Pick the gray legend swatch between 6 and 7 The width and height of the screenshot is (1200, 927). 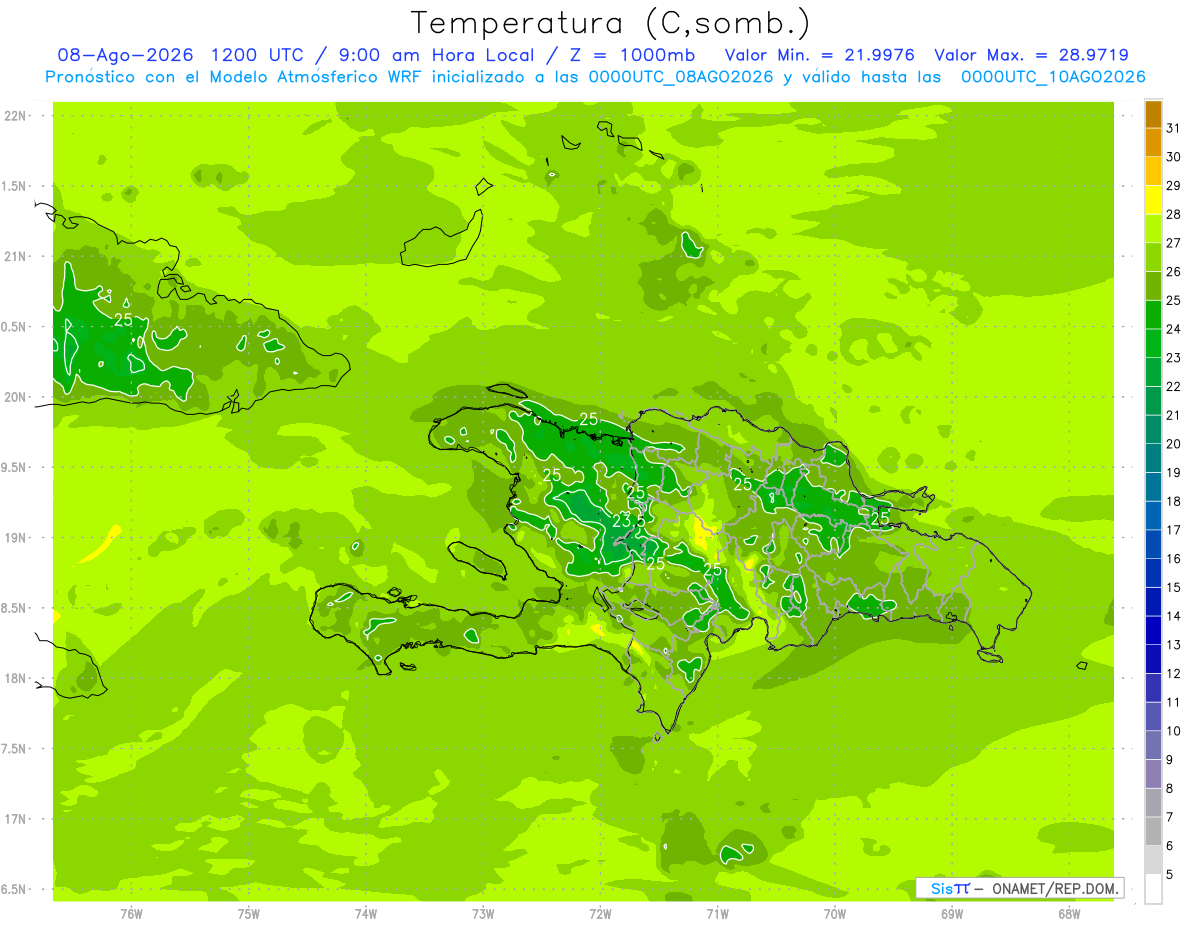(1153, 831)
